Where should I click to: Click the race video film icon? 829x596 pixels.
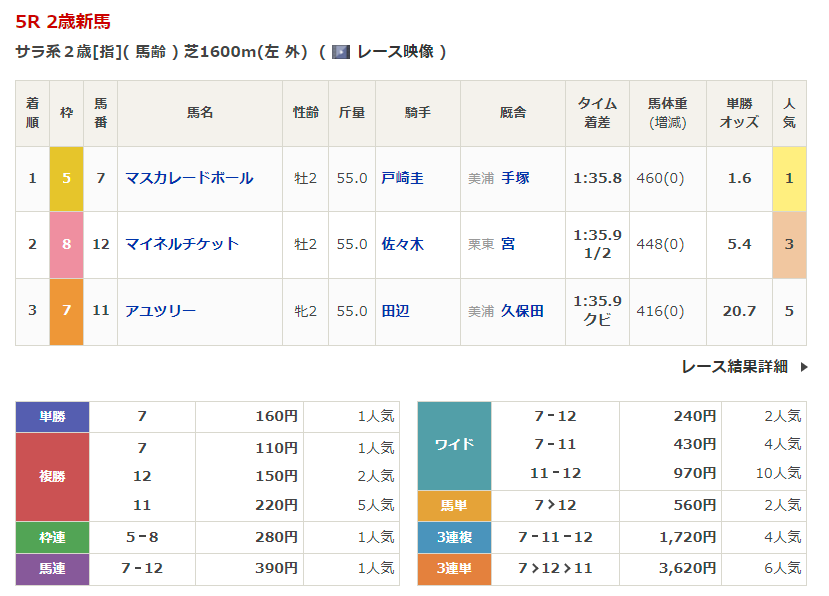tap(341, 52)
